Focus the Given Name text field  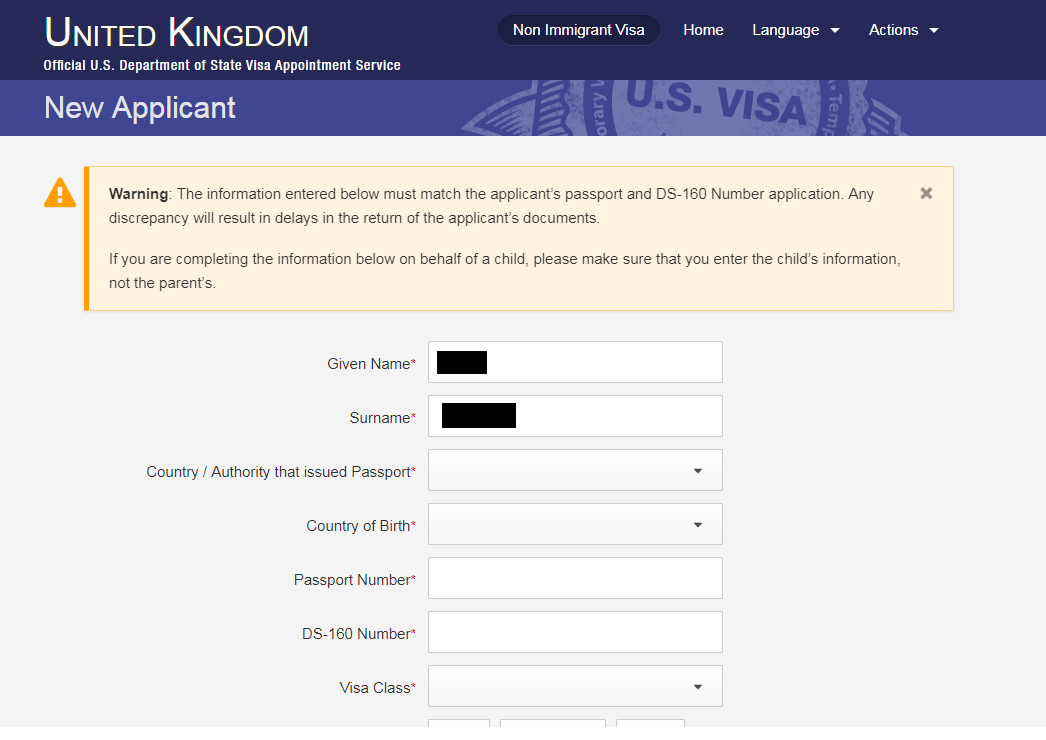click(575, 362)
